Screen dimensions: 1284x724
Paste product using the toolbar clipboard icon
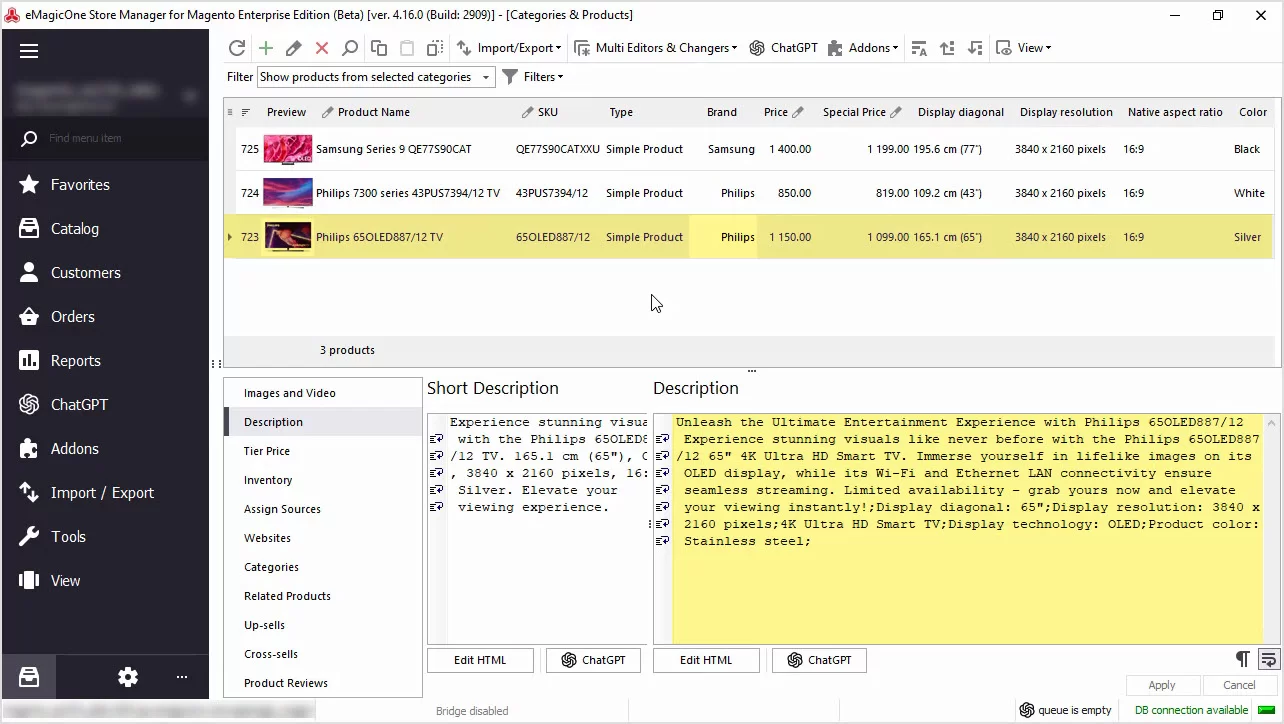(x=407, y=48)
